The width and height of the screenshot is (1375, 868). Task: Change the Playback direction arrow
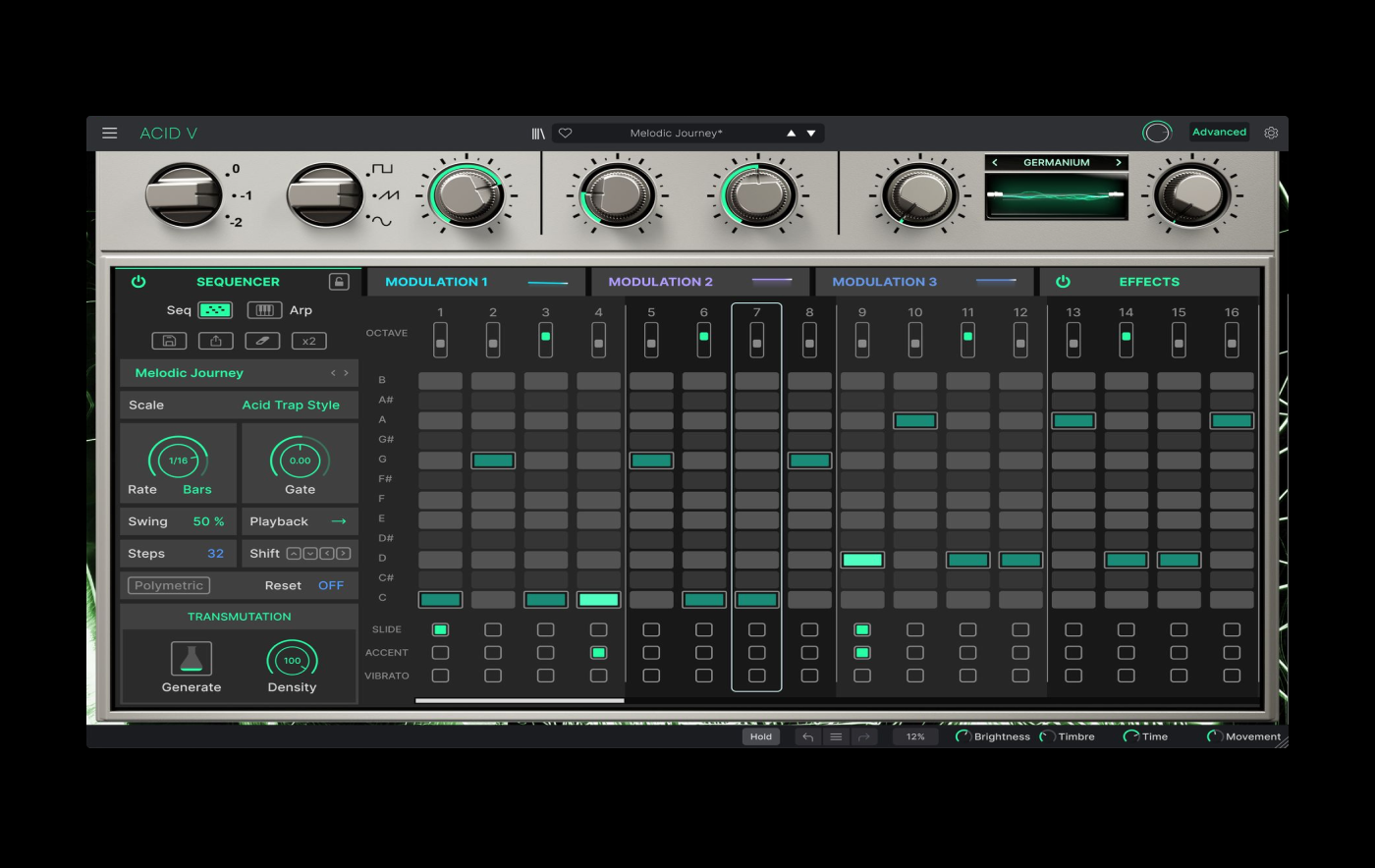pyautogui.click(x=339, y=521)
